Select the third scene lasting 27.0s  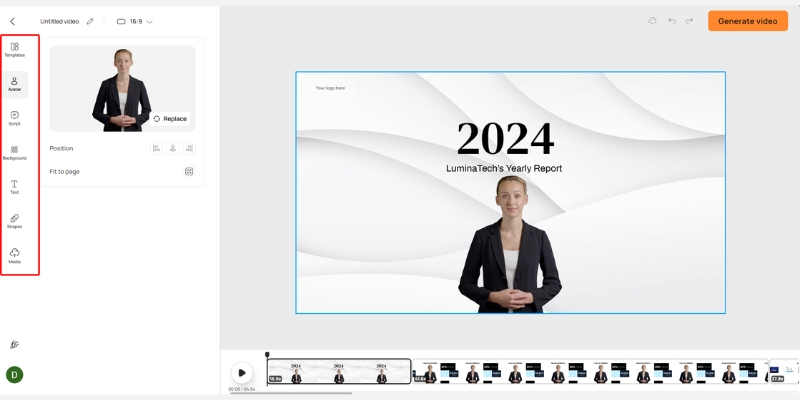(x=784, y=371)
